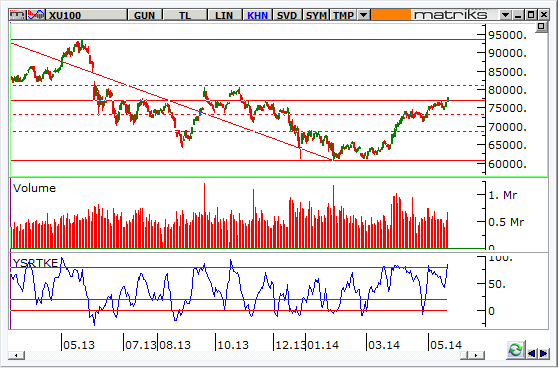
Task: Minimize the chart window
Action: (518, 15)
